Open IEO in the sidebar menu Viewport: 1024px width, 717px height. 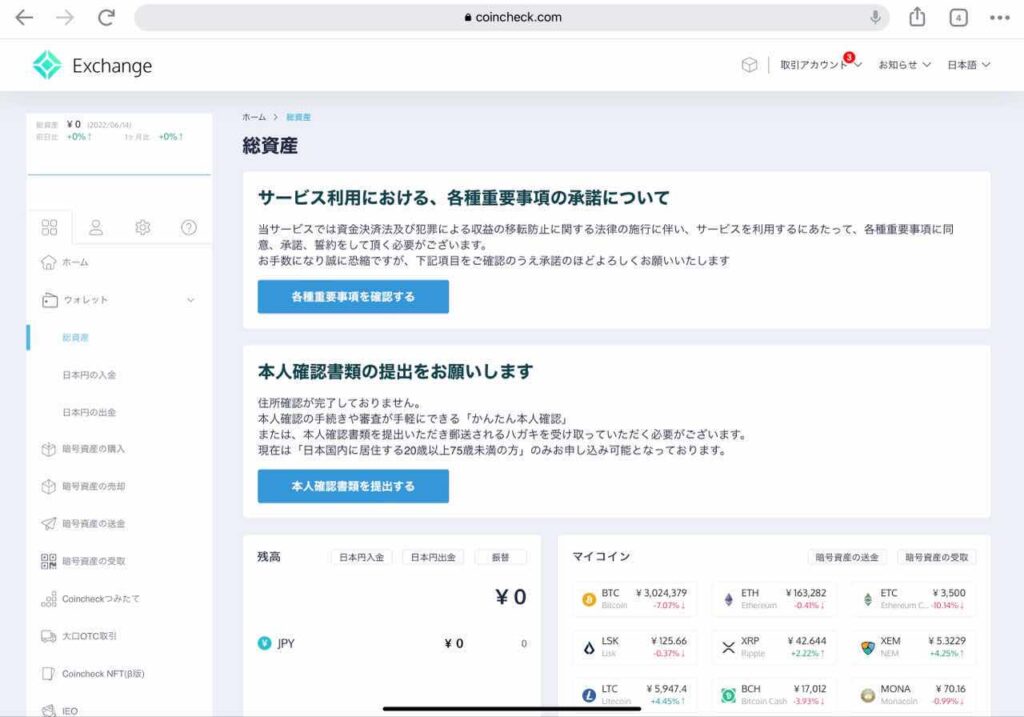70,711
